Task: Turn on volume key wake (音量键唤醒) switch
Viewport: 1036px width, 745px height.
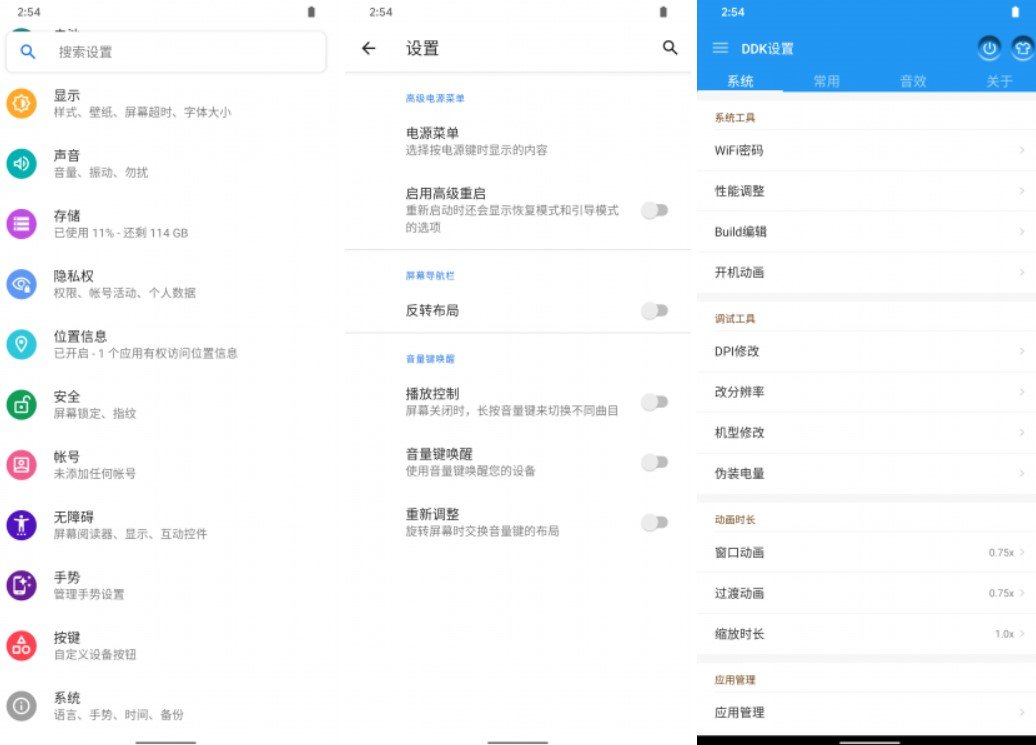Action: pyautogui.click(x=654, y=462)
